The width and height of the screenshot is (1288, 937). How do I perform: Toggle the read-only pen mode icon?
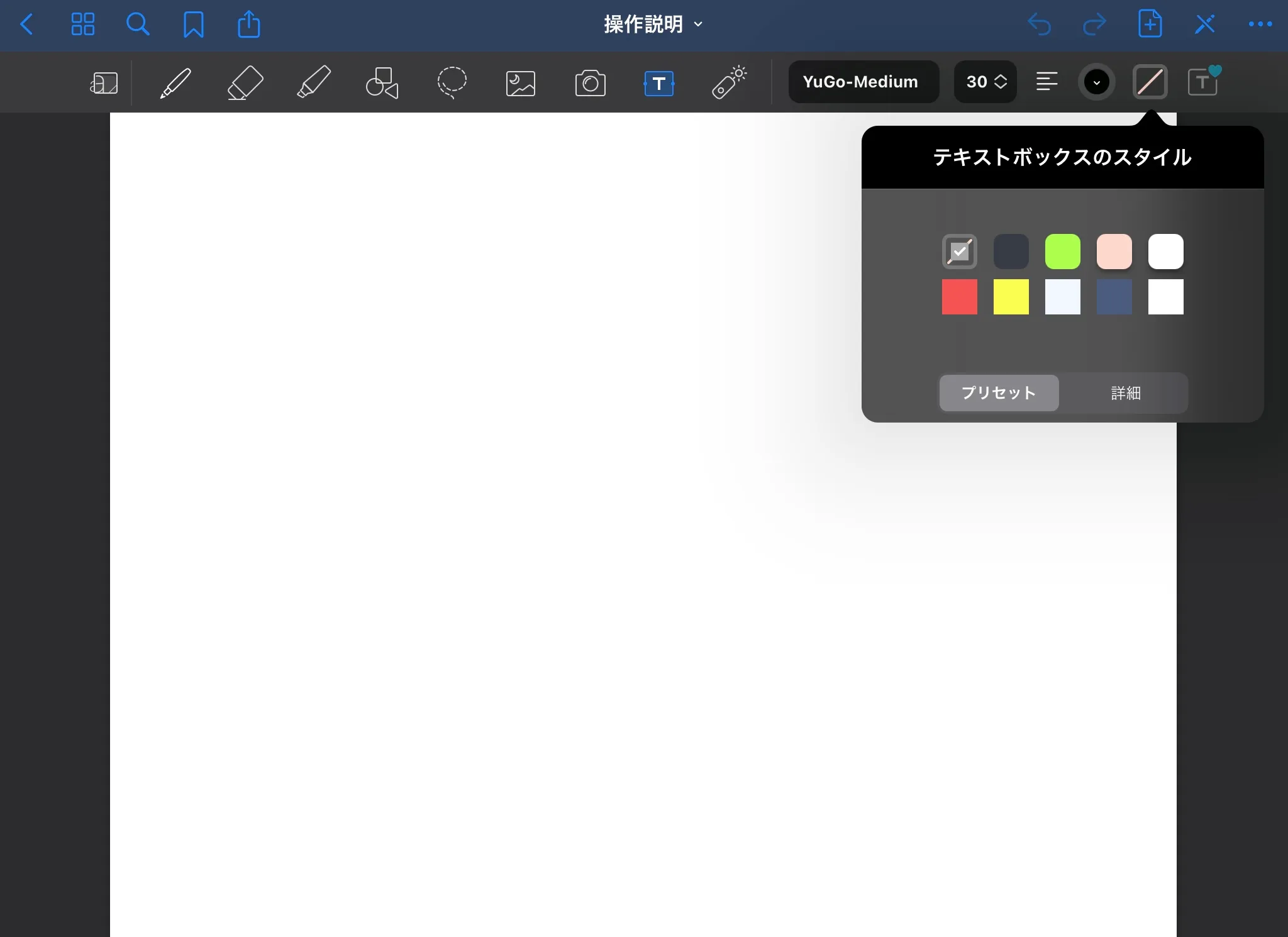(x=1204, y=25)
